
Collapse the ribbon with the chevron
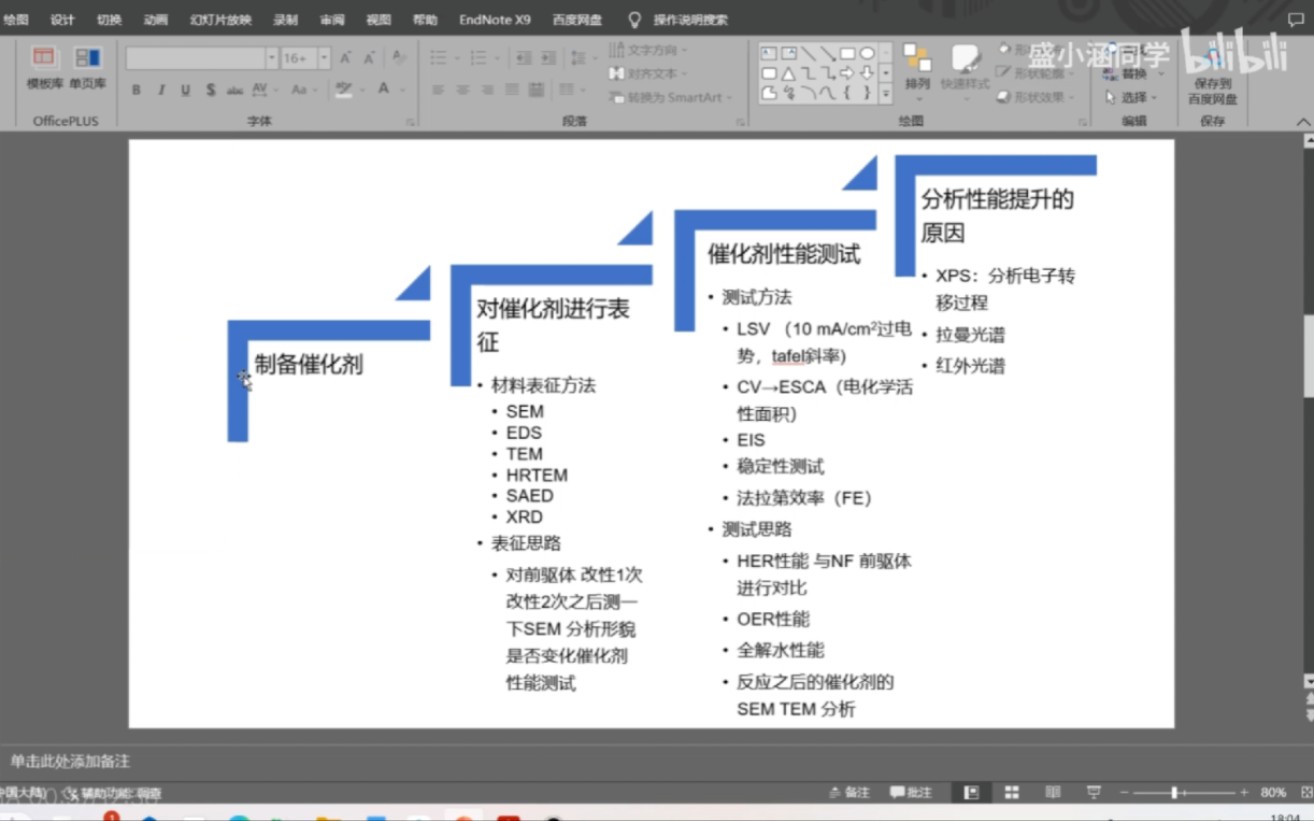click(x=1302, y=122)
